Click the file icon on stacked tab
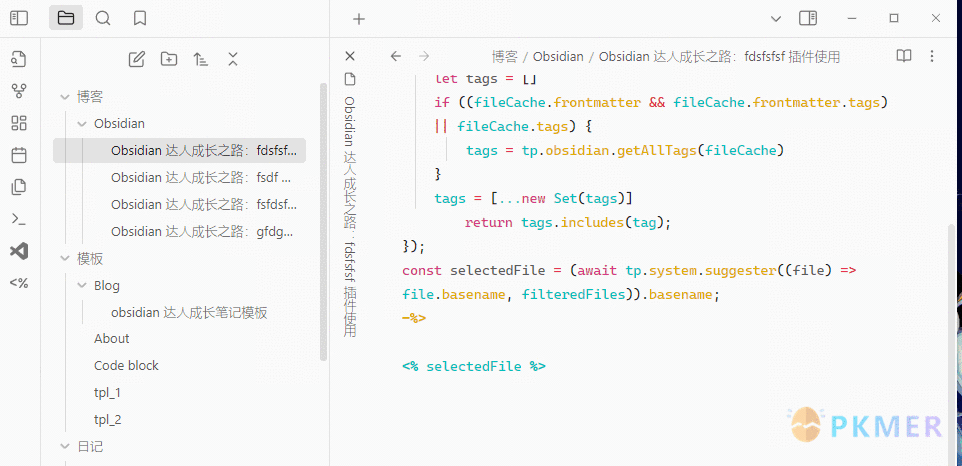This screenshot has height=466, width=962. click(x=350, y=79)
